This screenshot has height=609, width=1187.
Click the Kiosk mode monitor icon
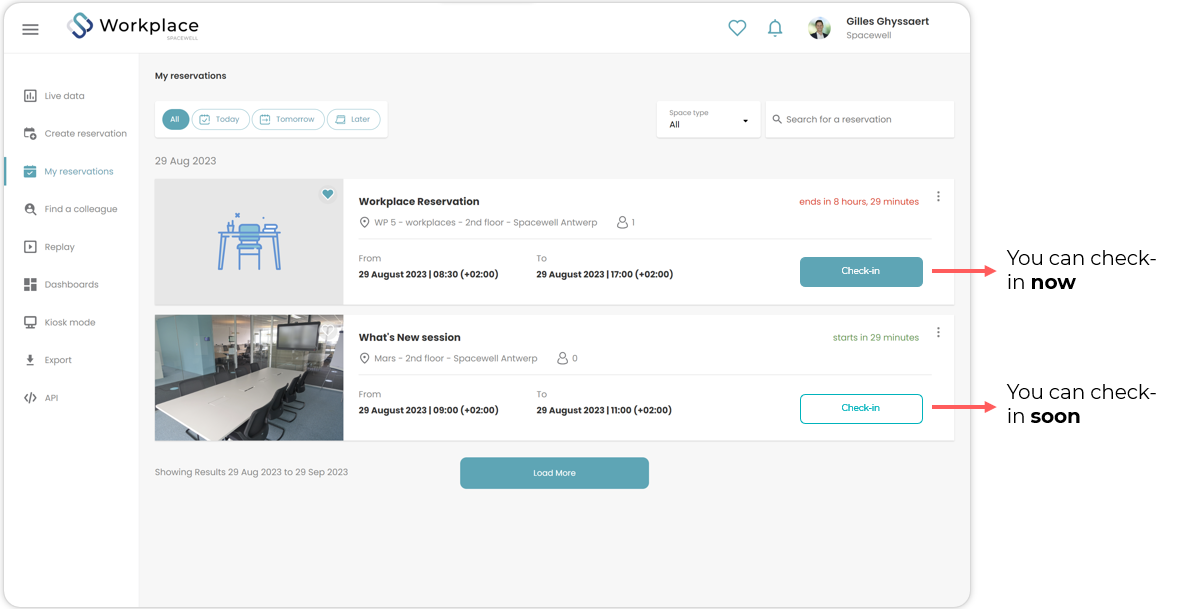30,323
